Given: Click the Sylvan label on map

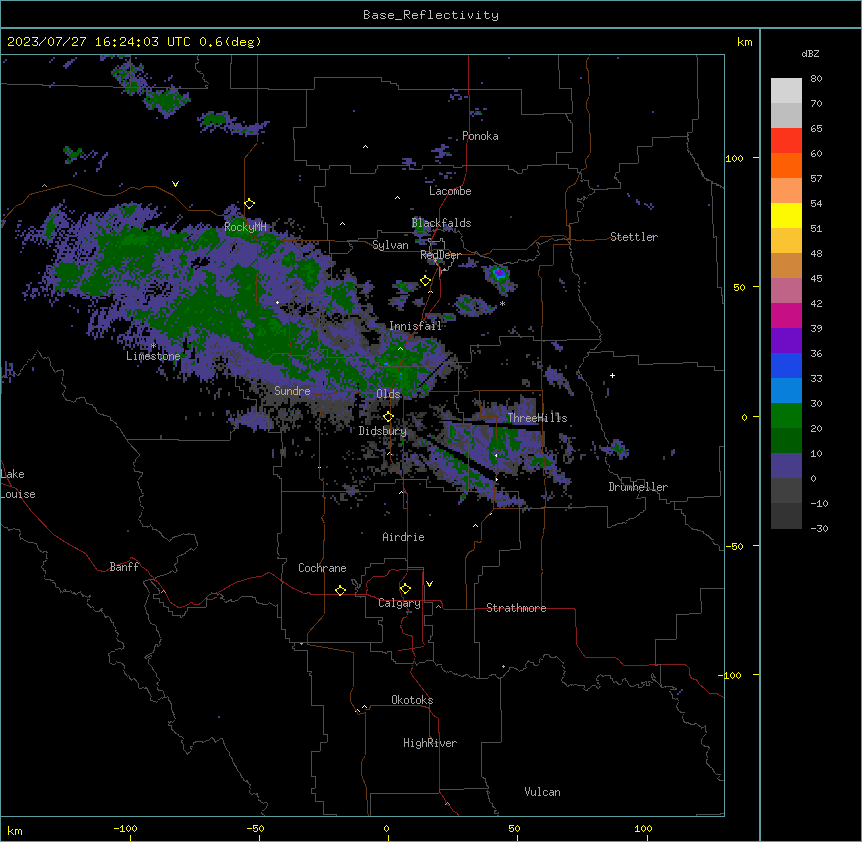Looking at the screenshot, I should pyautogui.click(x=390, y=245).
